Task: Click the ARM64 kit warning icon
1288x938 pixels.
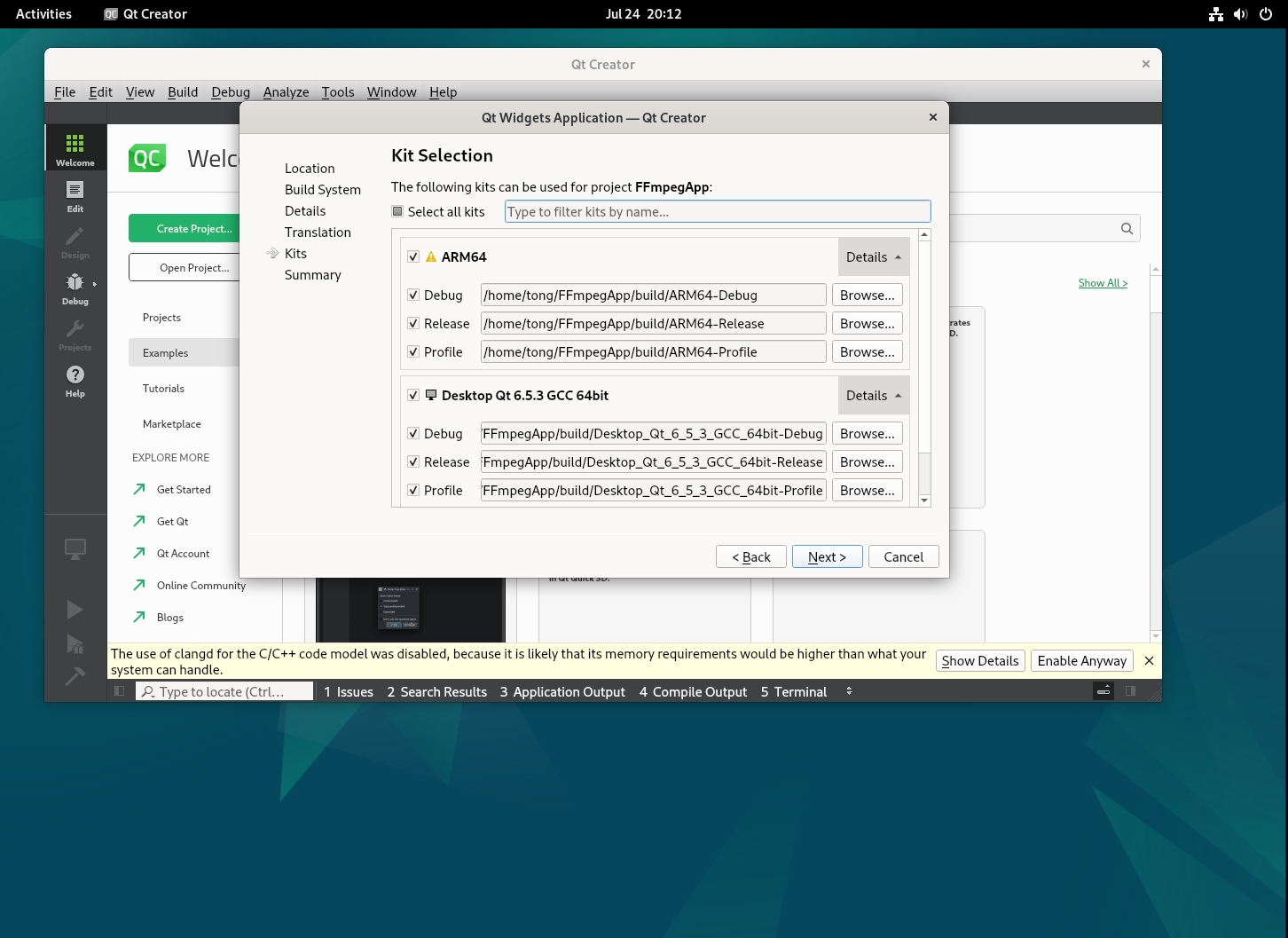Action: point(431,256)
